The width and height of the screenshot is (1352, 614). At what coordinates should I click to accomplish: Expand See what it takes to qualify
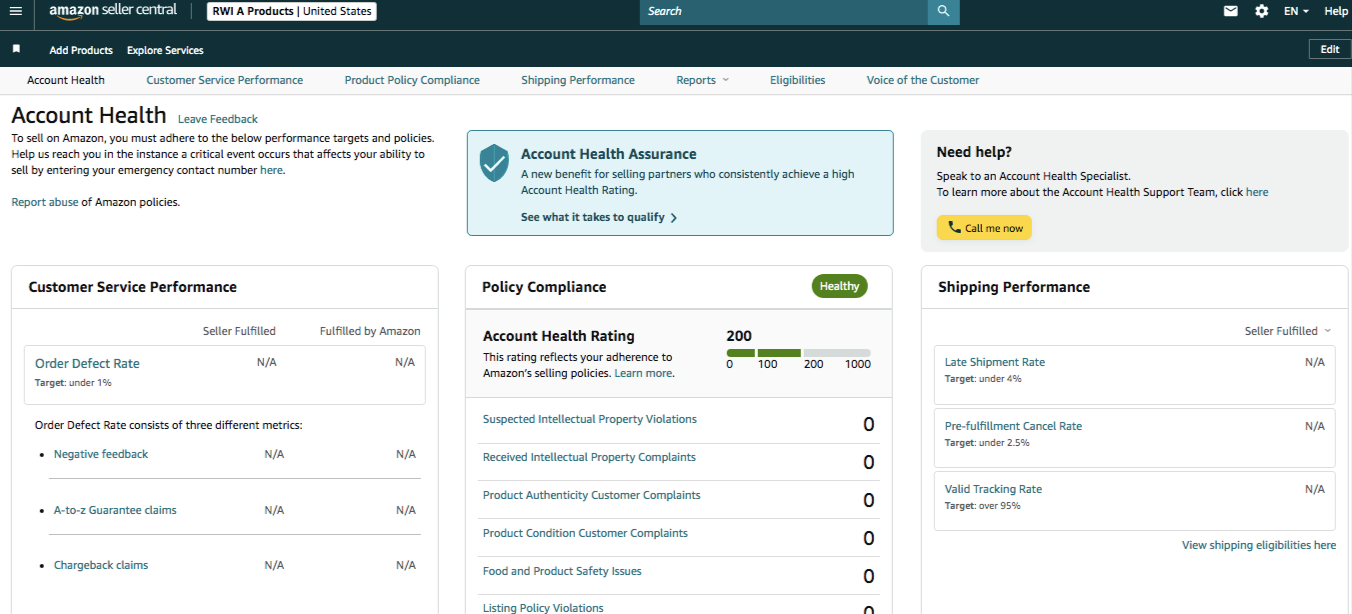coord(599,217)
